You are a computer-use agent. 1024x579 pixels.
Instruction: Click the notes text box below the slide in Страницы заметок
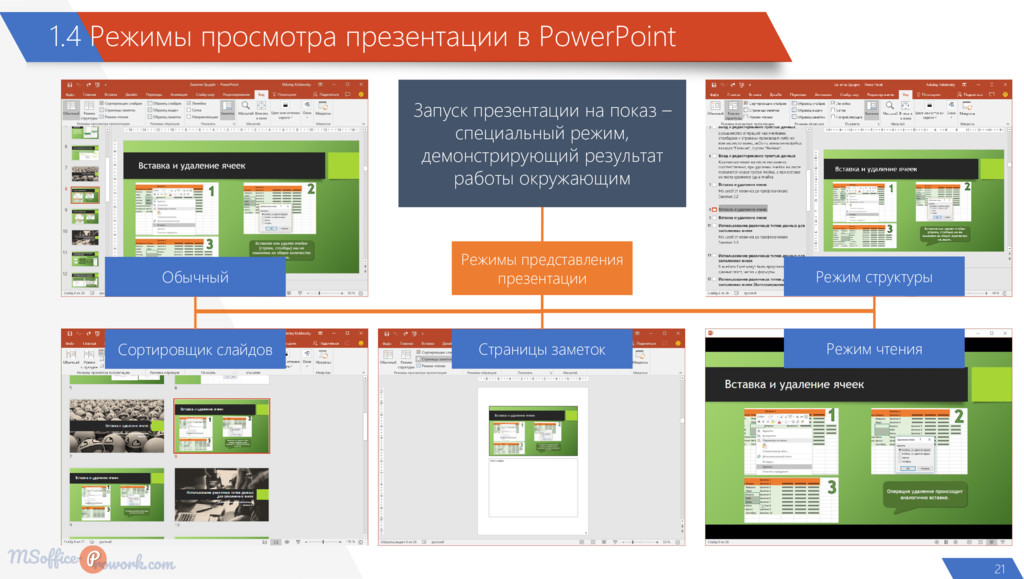[x=533, y=486]
